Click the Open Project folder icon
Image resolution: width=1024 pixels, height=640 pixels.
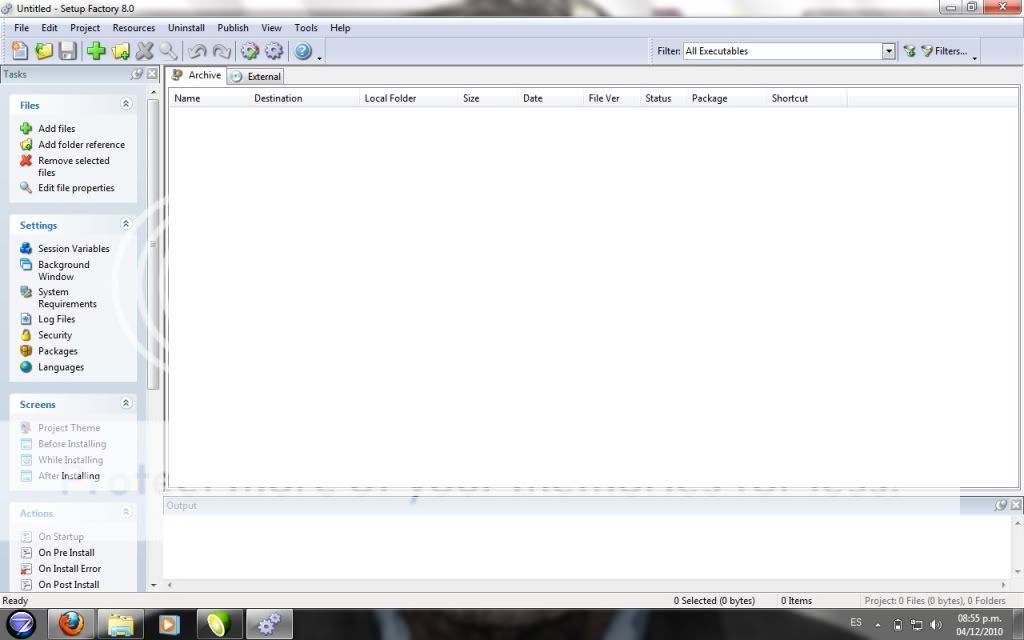44,51
